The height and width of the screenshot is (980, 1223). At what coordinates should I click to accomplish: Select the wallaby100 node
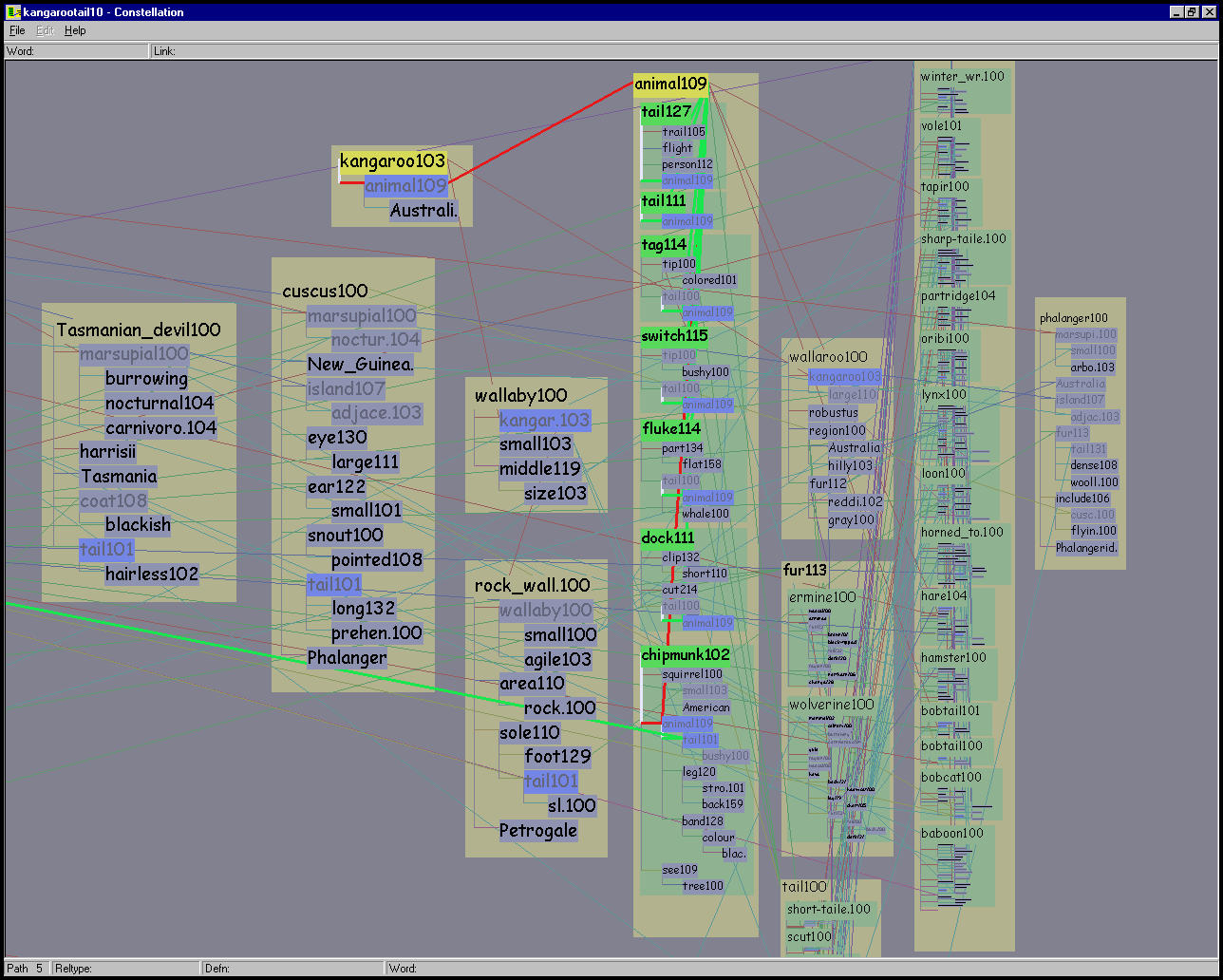pyautogui.click(x=520, y=395)
